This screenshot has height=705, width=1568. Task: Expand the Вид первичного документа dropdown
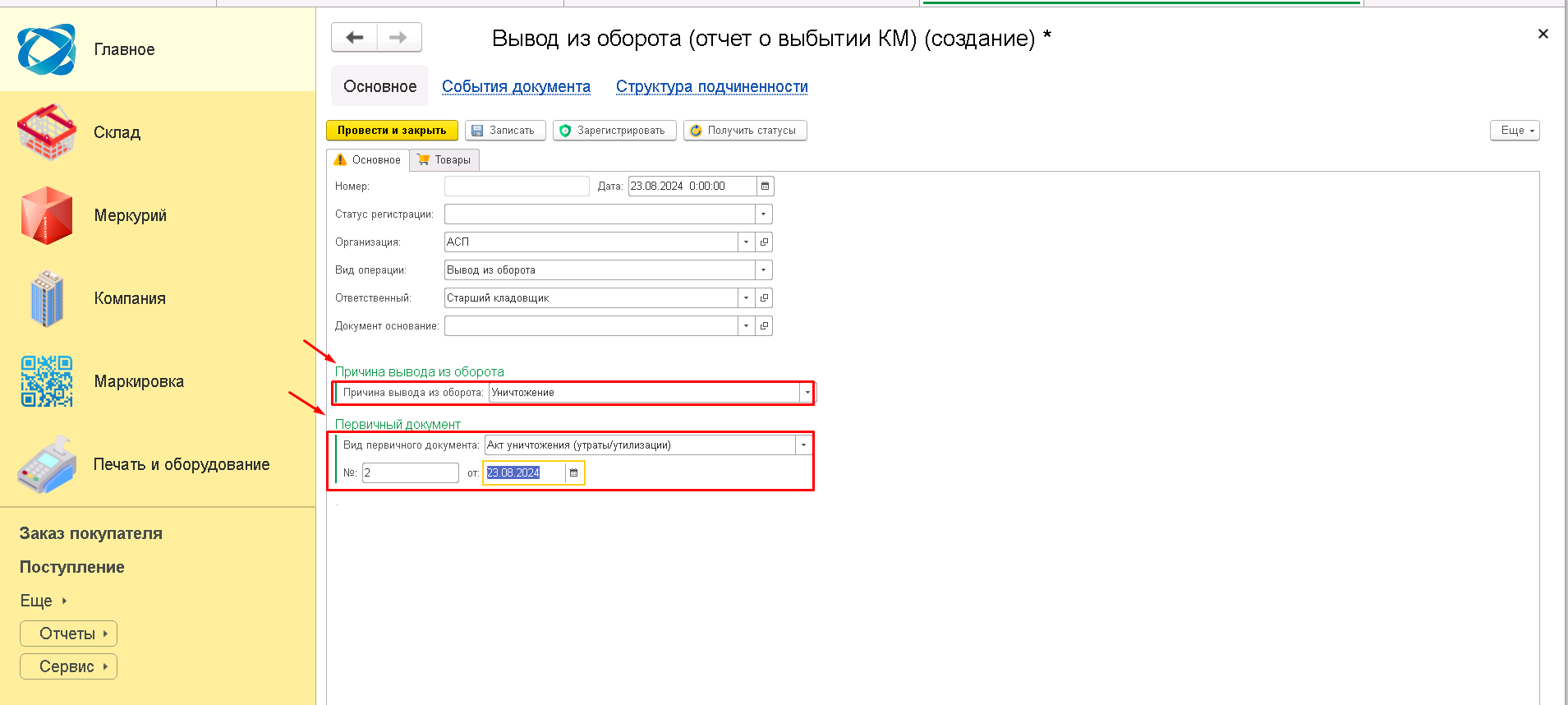click(803, 445)
